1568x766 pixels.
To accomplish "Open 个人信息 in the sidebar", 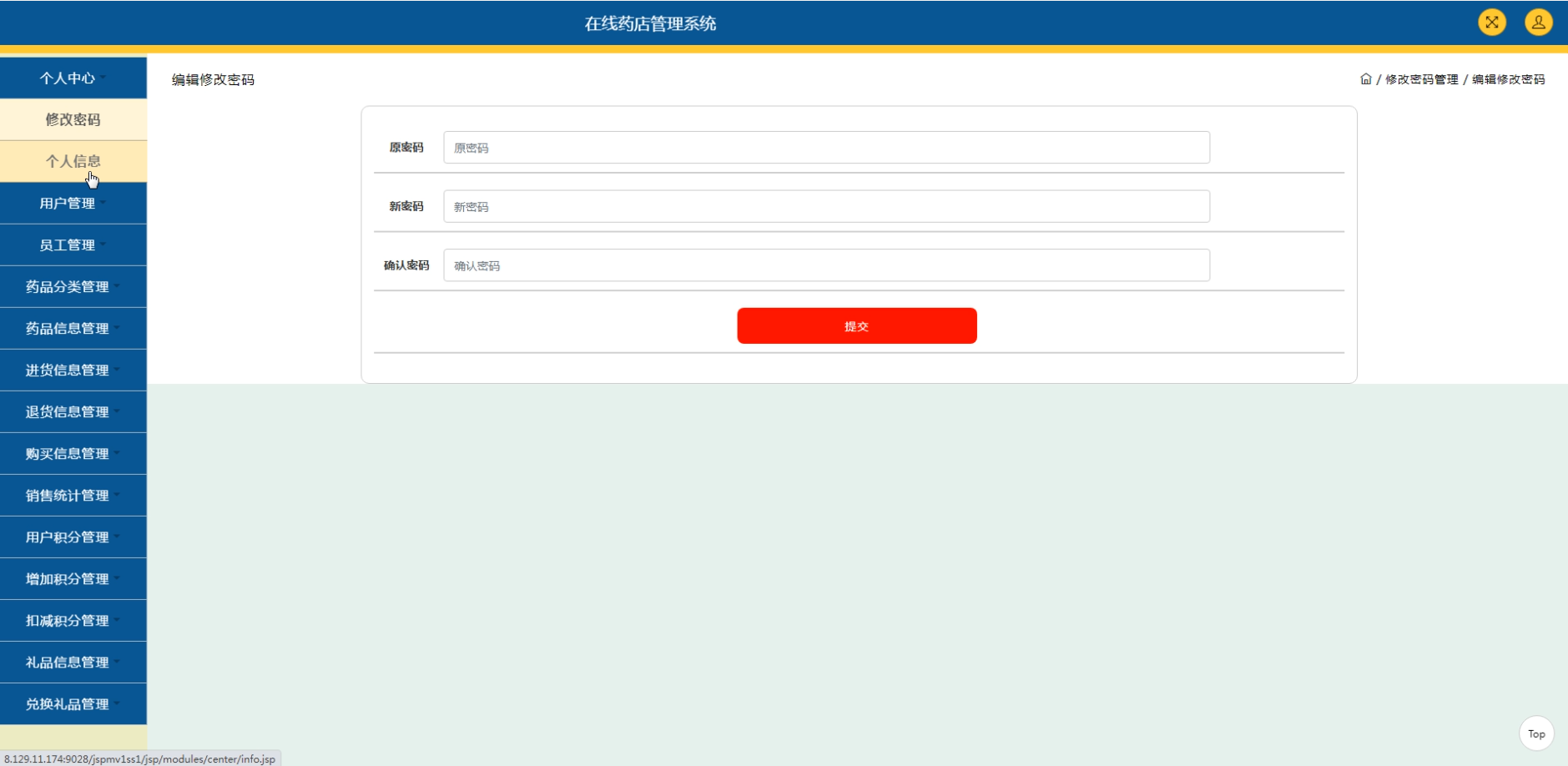I will point(73,161).
